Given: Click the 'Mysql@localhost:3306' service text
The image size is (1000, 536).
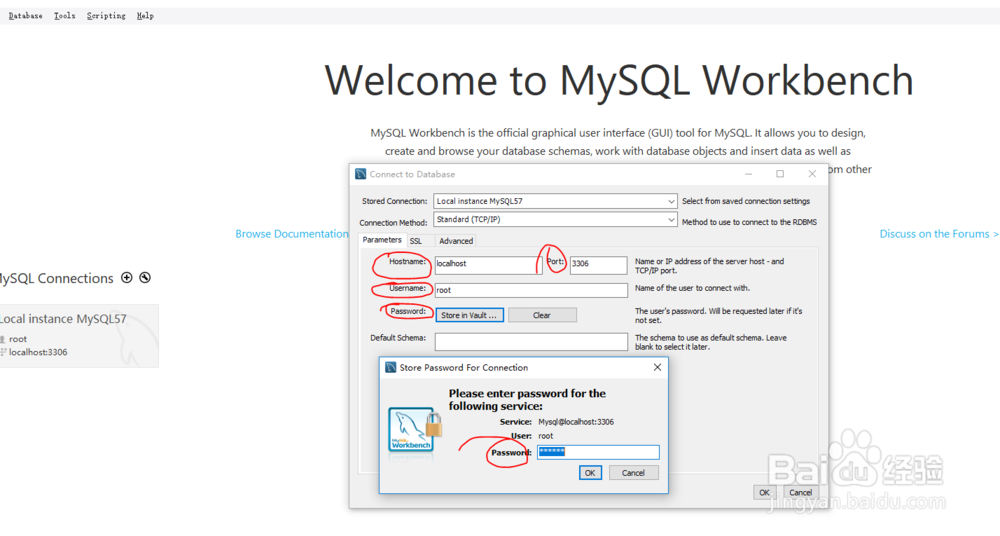Looking at the screenshot, I should (576, 422).
